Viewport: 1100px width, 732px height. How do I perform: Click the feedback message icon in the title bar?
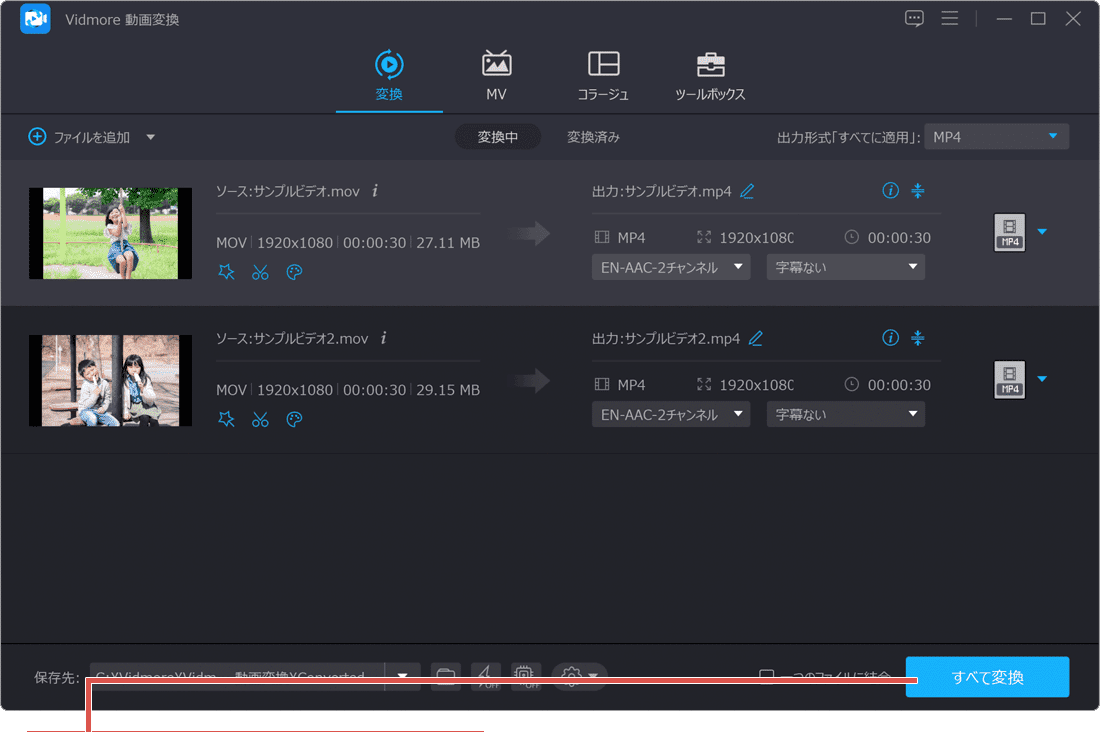[913, 18]
